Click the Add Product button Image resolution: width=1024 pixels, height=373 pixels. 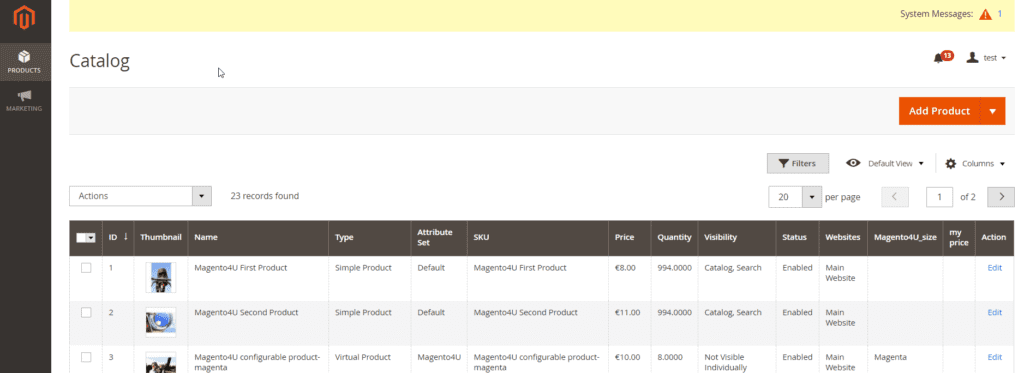[x=939, y=111]
